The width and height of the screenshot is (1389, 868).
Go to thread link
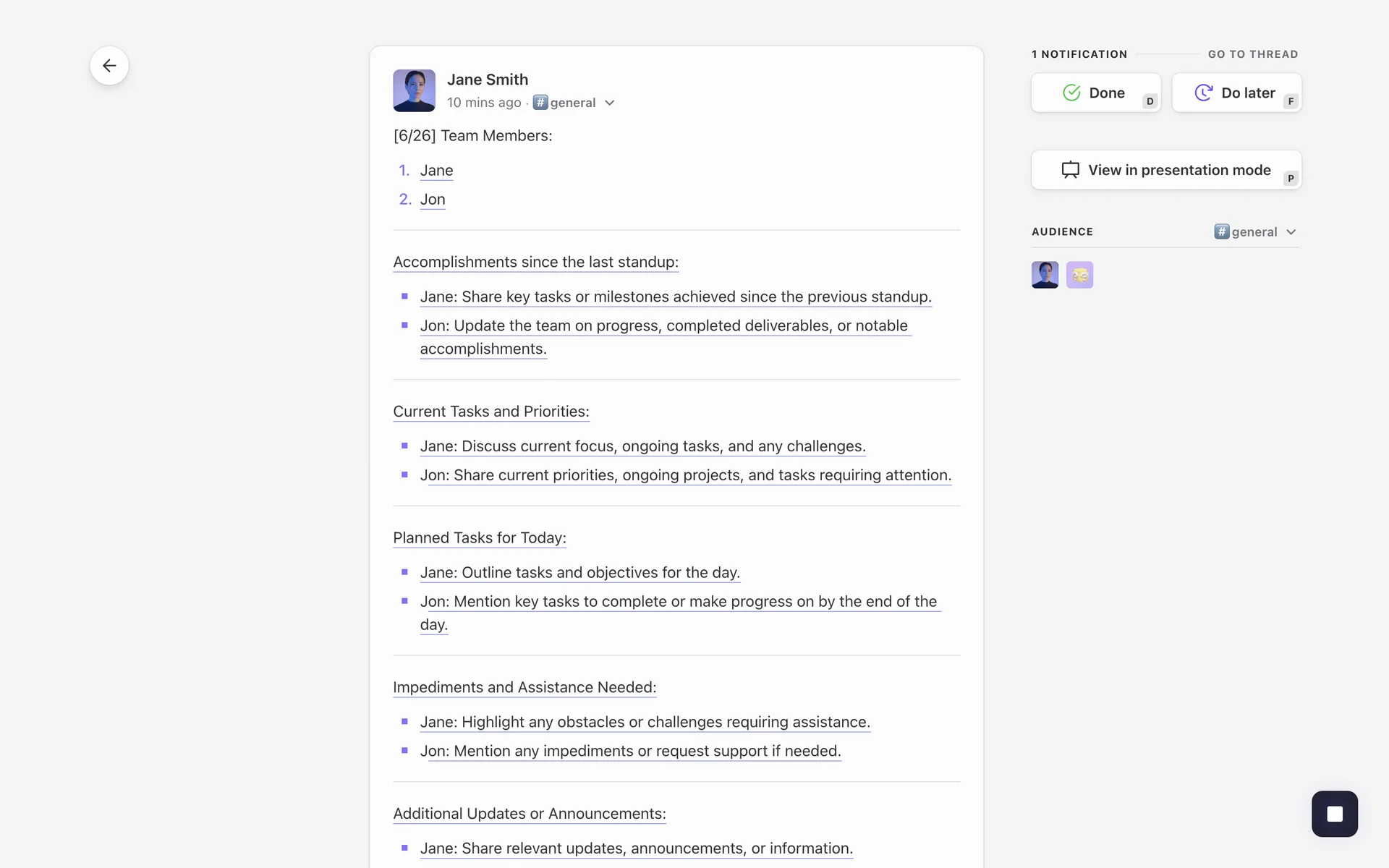(x=1252, y=54)
